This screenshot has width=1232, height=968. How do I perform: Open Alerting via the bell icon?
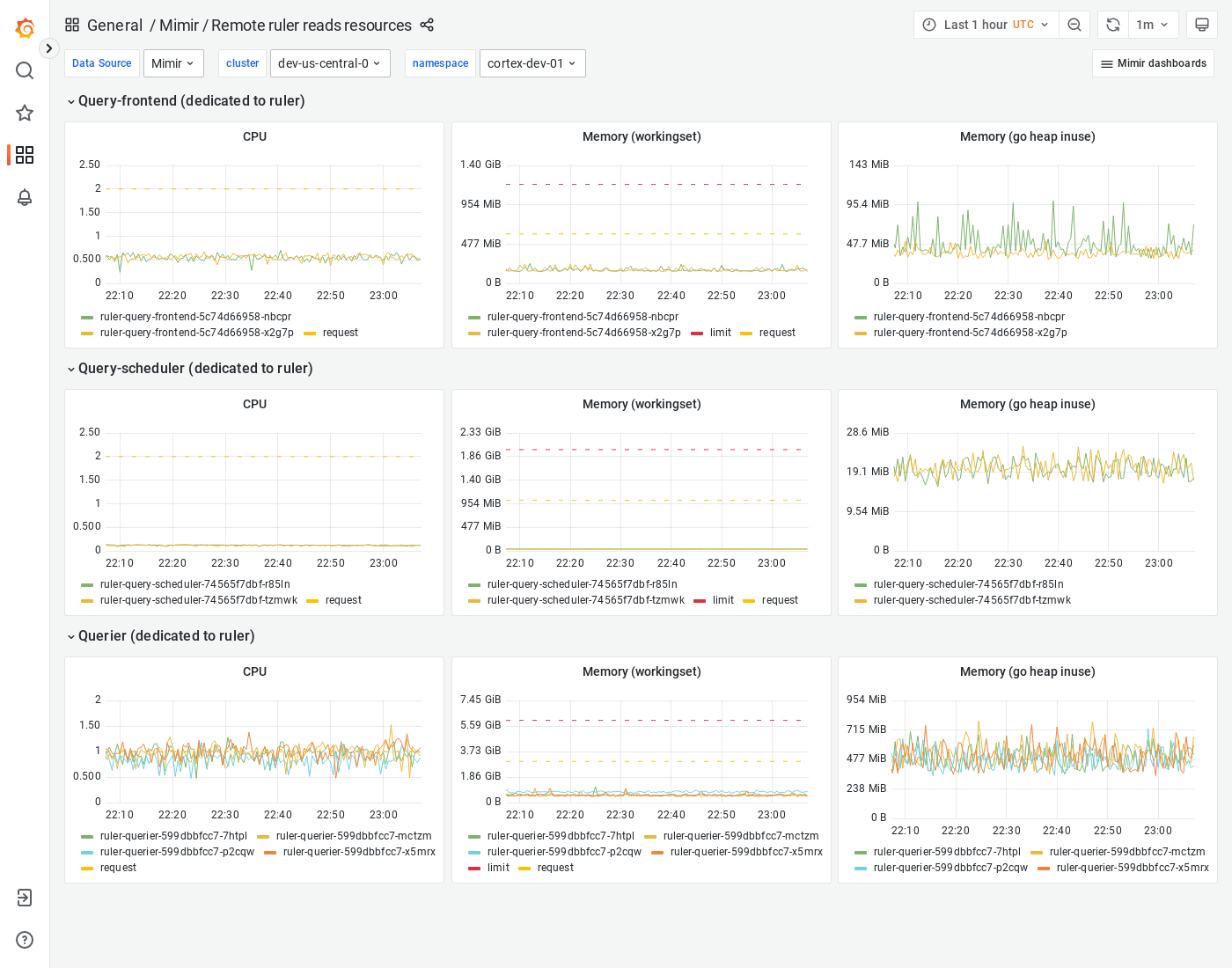click(24, 197)
